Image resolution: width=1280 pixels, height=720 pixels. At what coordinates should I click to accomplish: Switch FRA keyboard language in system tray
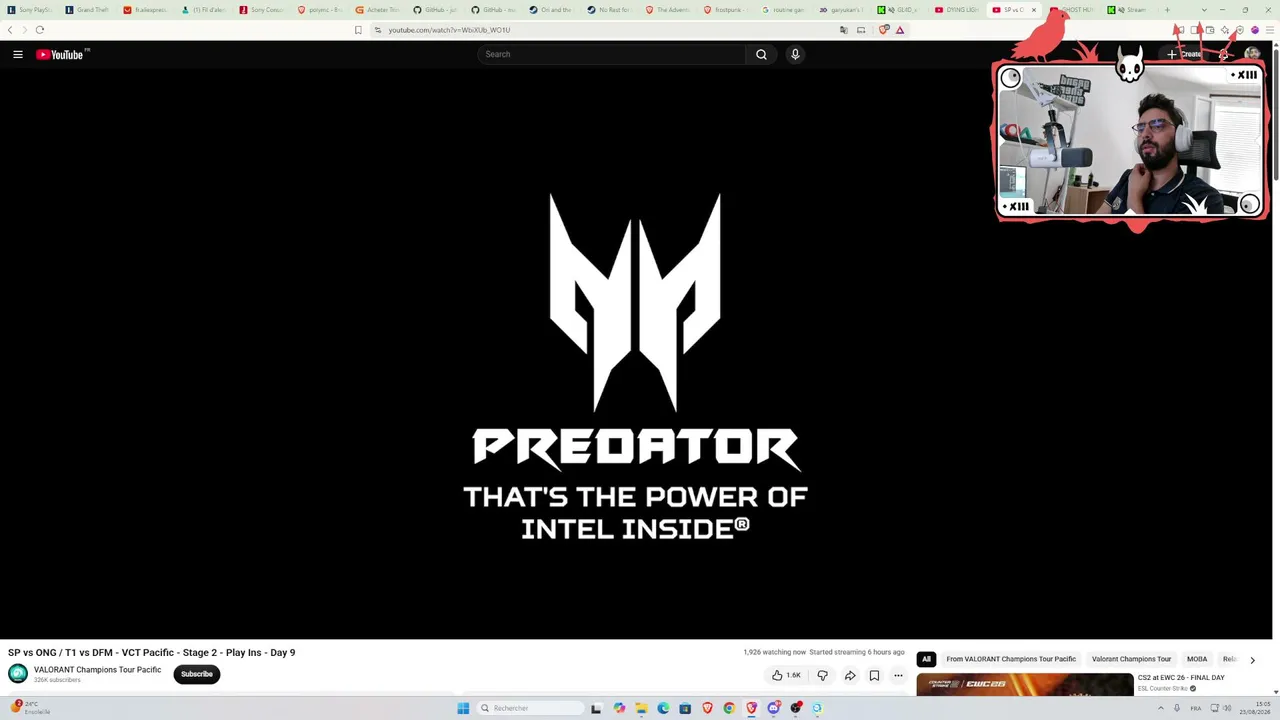(1196, 708)
